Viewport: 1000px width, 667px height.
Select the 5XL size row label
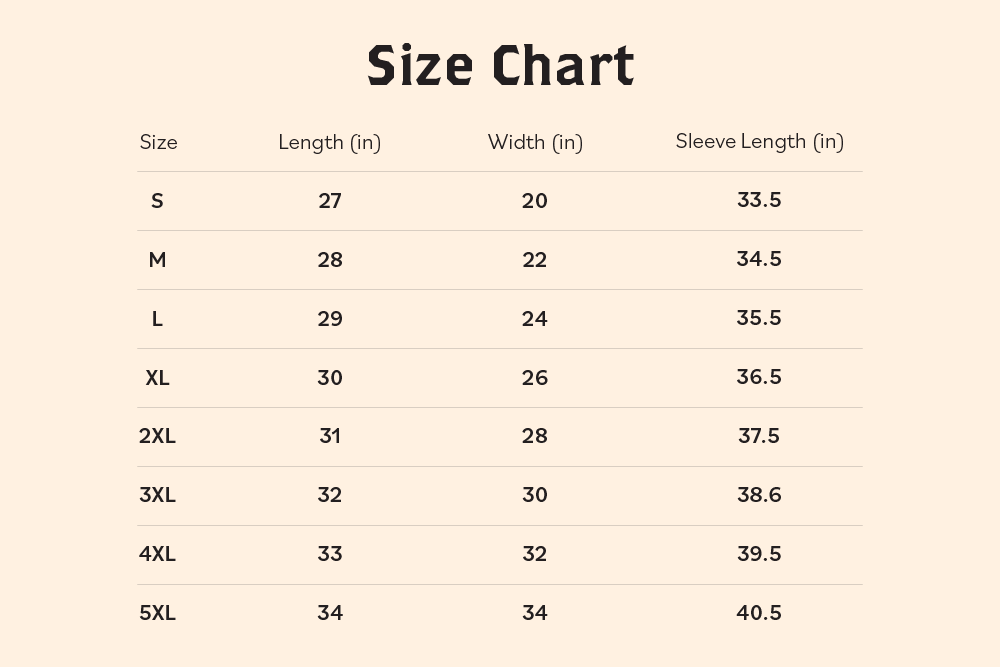coord(157,613)
